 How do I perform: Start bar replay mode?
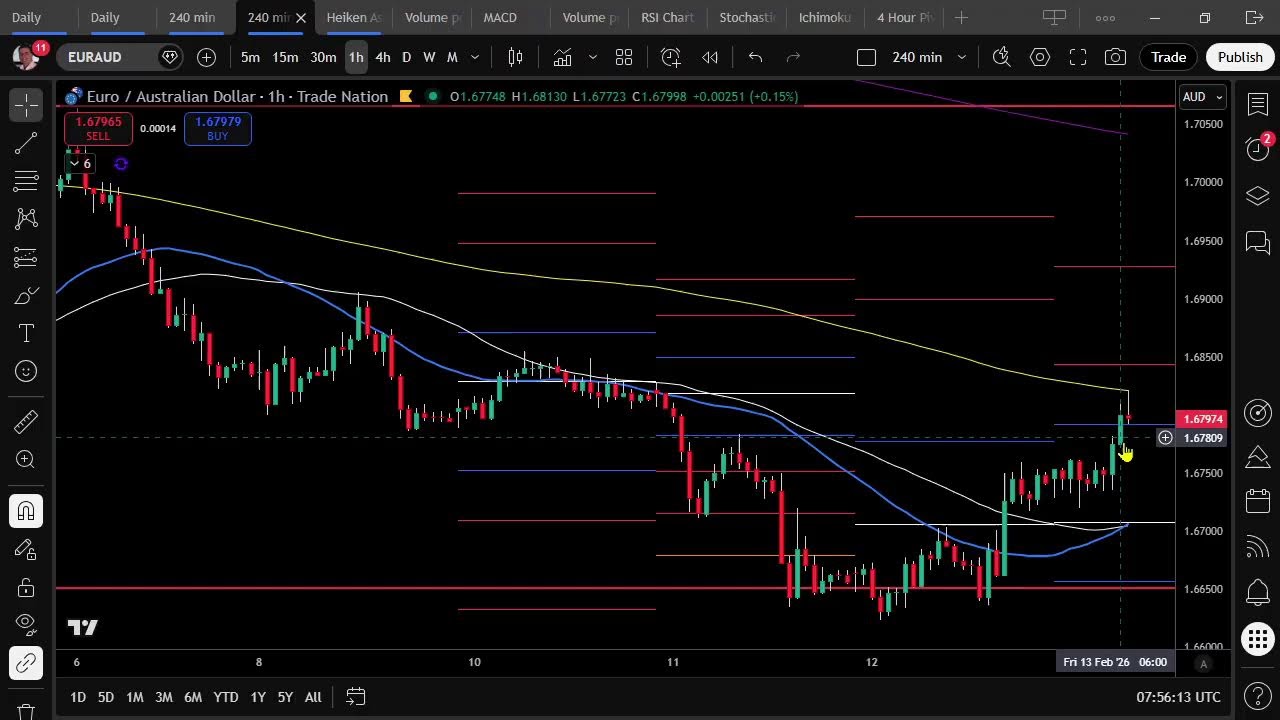[x=710, y=57]
